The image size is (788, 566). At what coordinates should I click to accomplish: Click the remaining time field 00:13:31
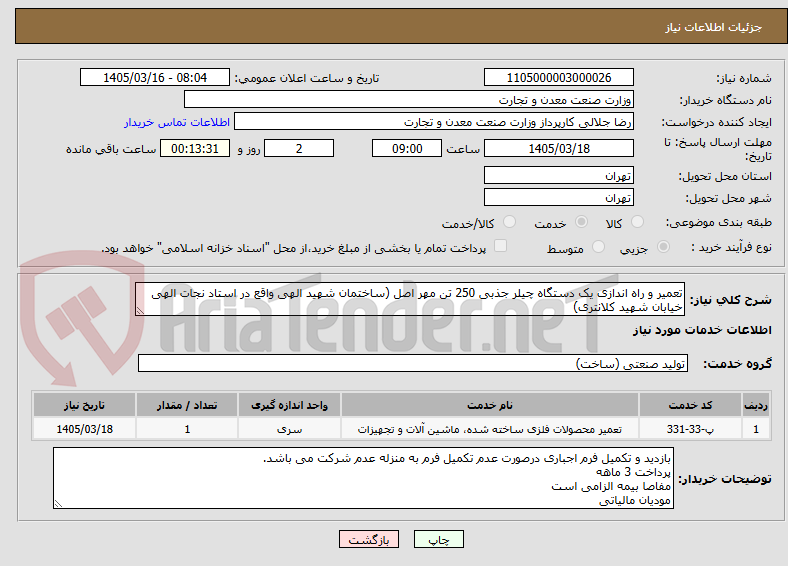pos(195,148)
